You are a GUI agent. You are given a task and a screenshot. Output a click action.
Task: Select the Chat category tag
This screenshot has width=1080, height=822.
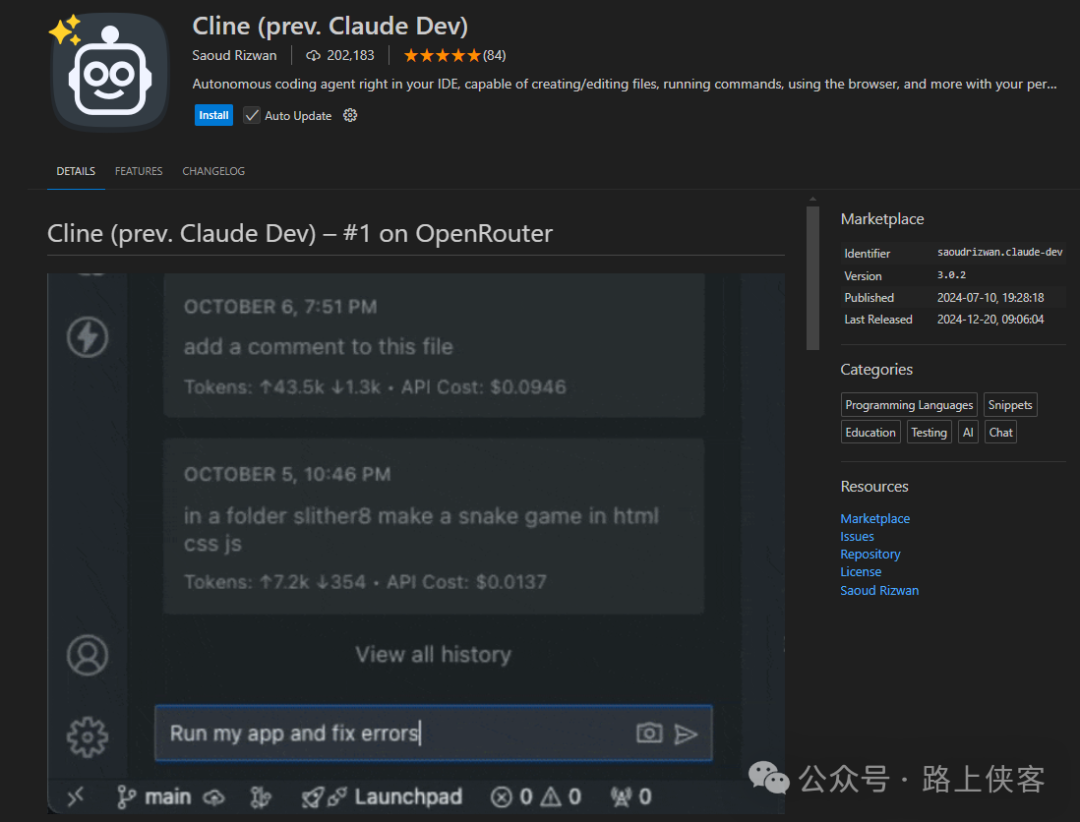pos(1000,432)
